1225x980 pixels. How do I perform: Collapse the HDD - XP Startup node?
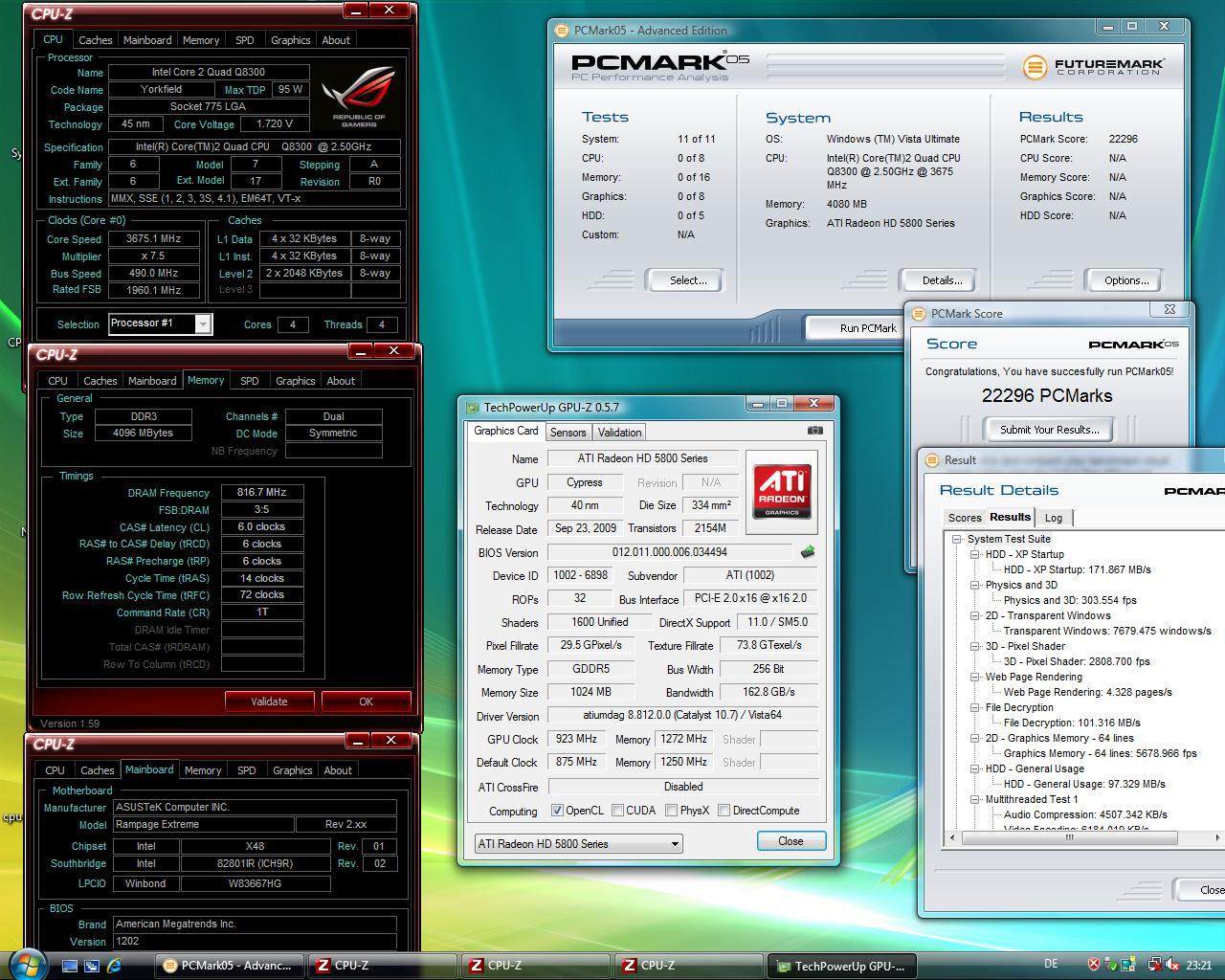pos(974,554)
